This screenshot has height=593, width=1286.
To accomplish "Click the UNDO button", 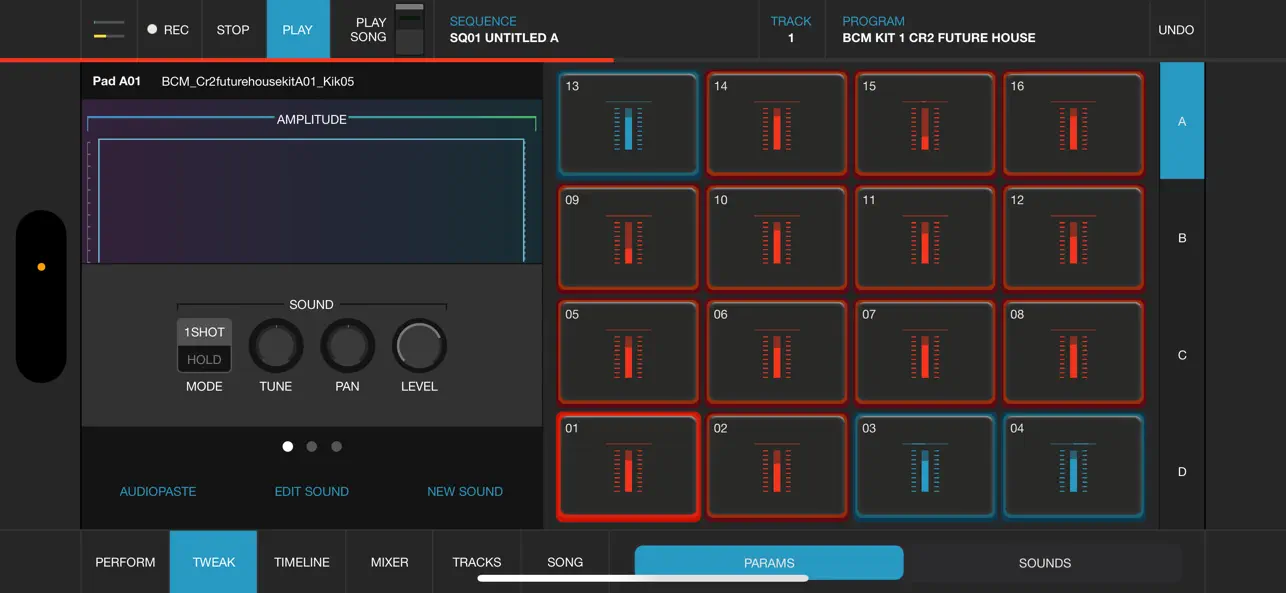I will tap(1176, 30).
